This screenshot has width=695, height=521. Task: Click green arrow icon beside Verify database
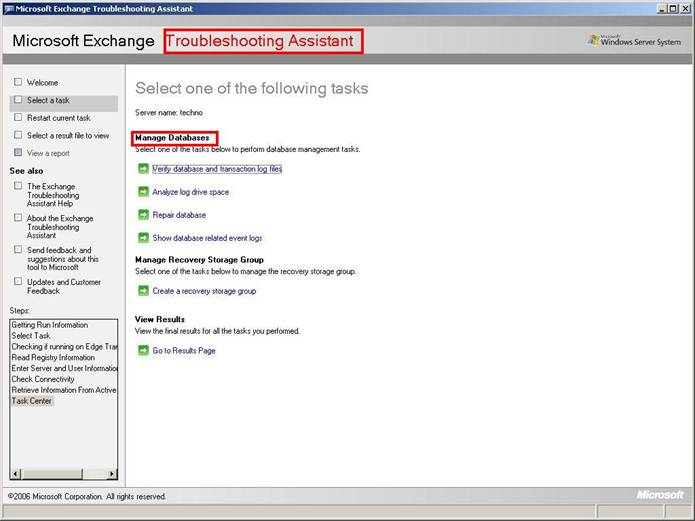[143, 168]
